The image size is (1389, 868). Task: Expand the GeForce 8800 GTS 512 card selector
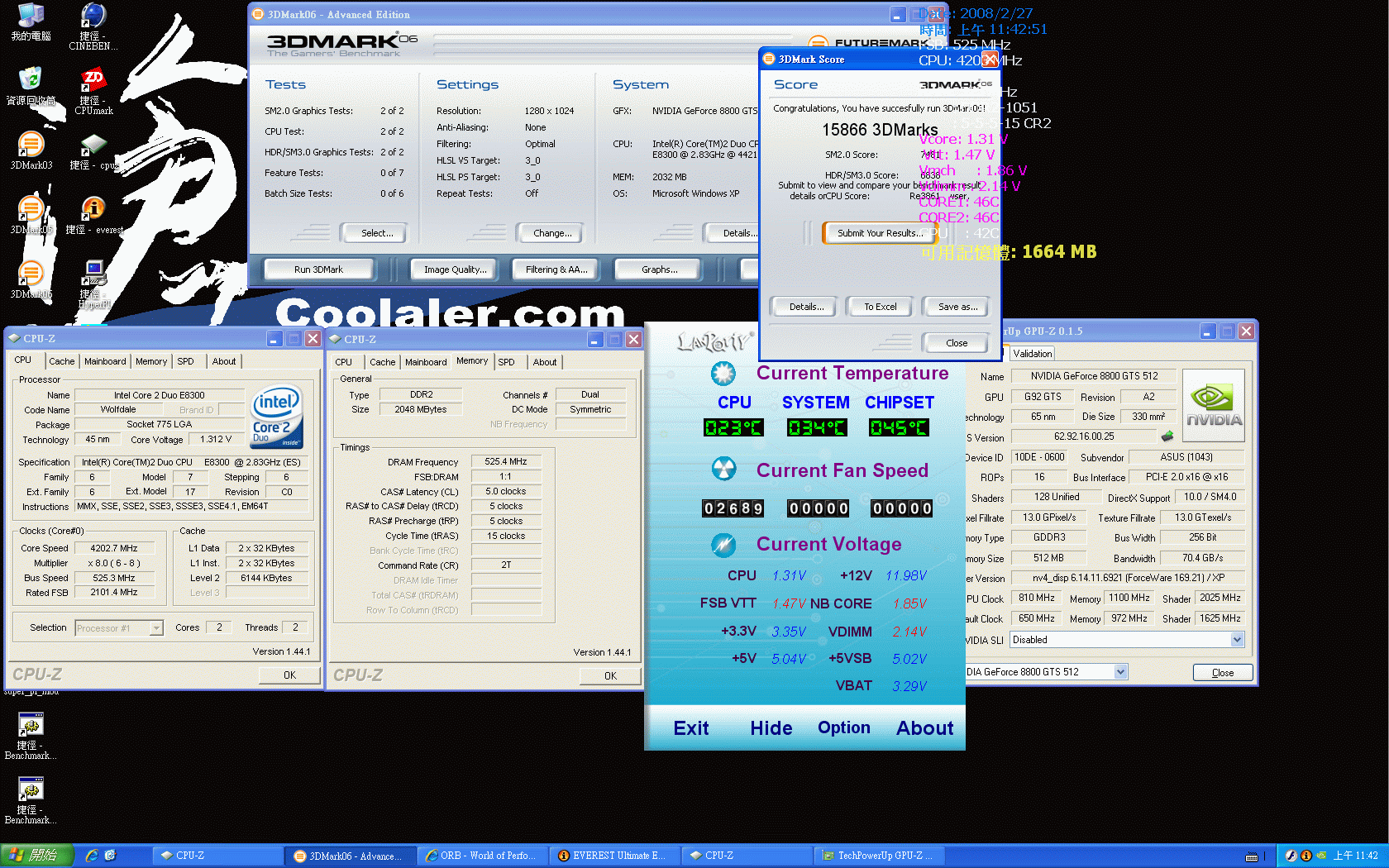click(x=1120, y=672)
